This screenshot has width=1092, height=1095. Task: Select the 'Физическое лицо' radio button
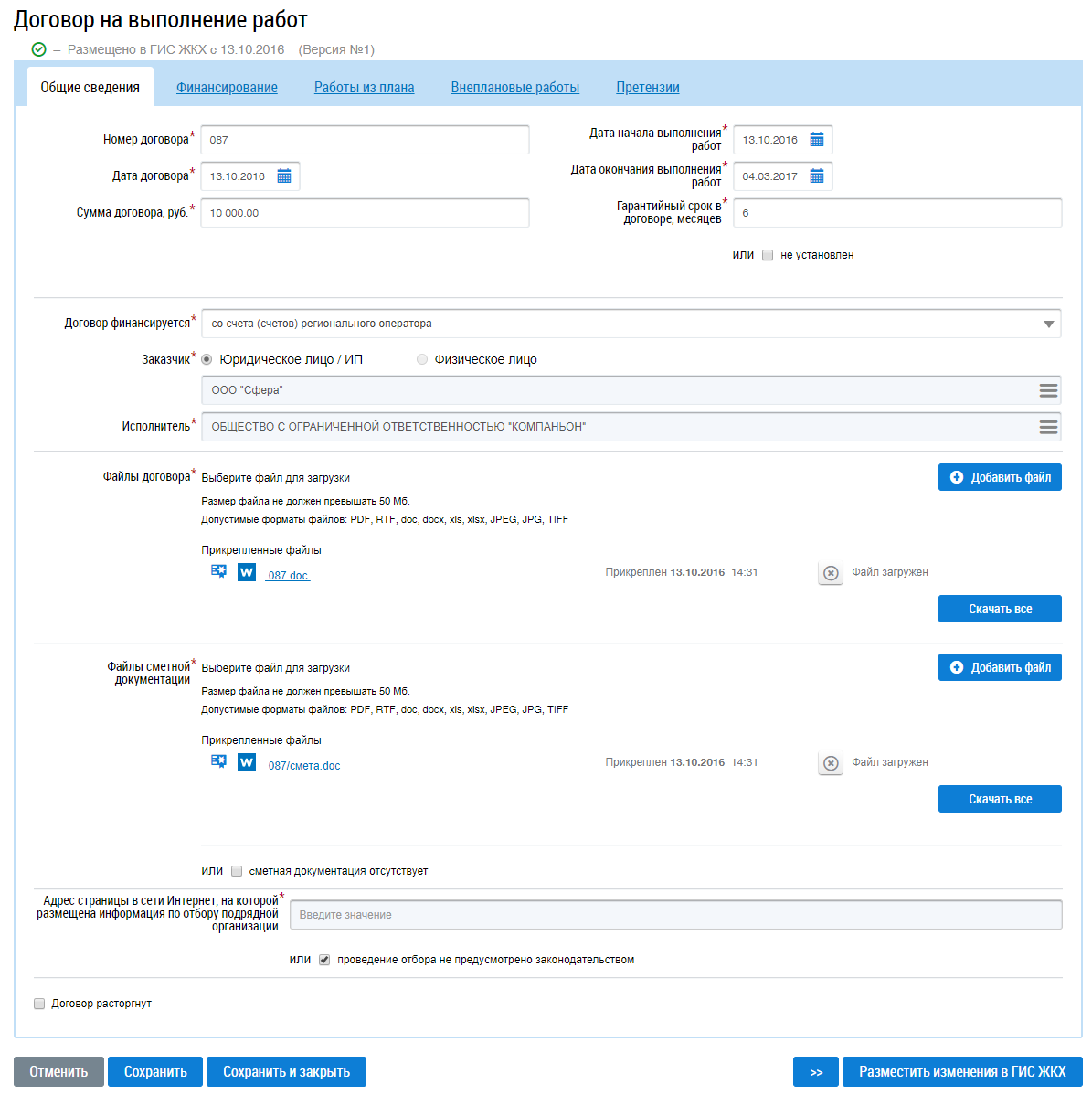422,359
